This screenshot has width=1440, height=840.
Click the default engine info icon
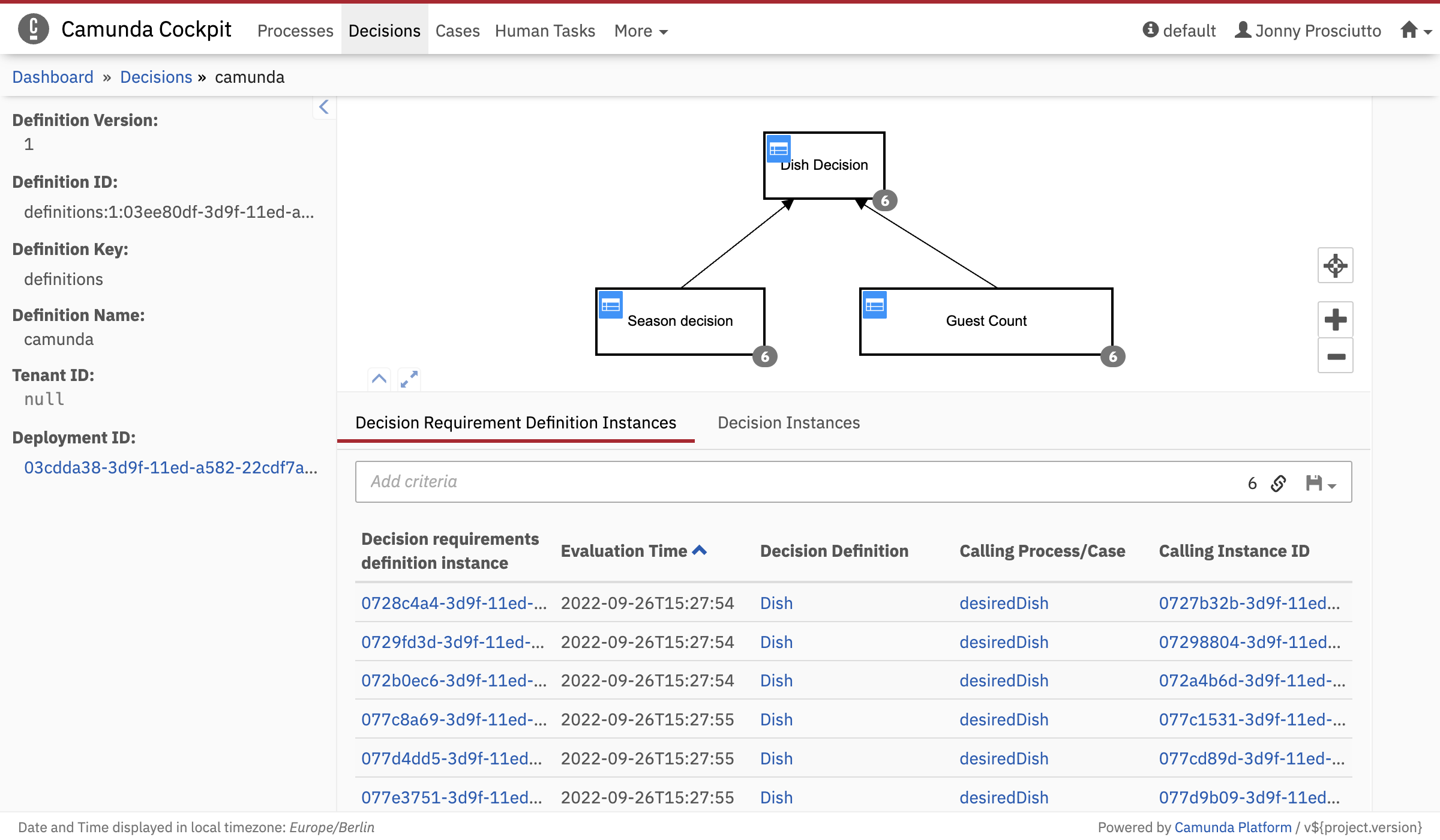[1150, 29]
